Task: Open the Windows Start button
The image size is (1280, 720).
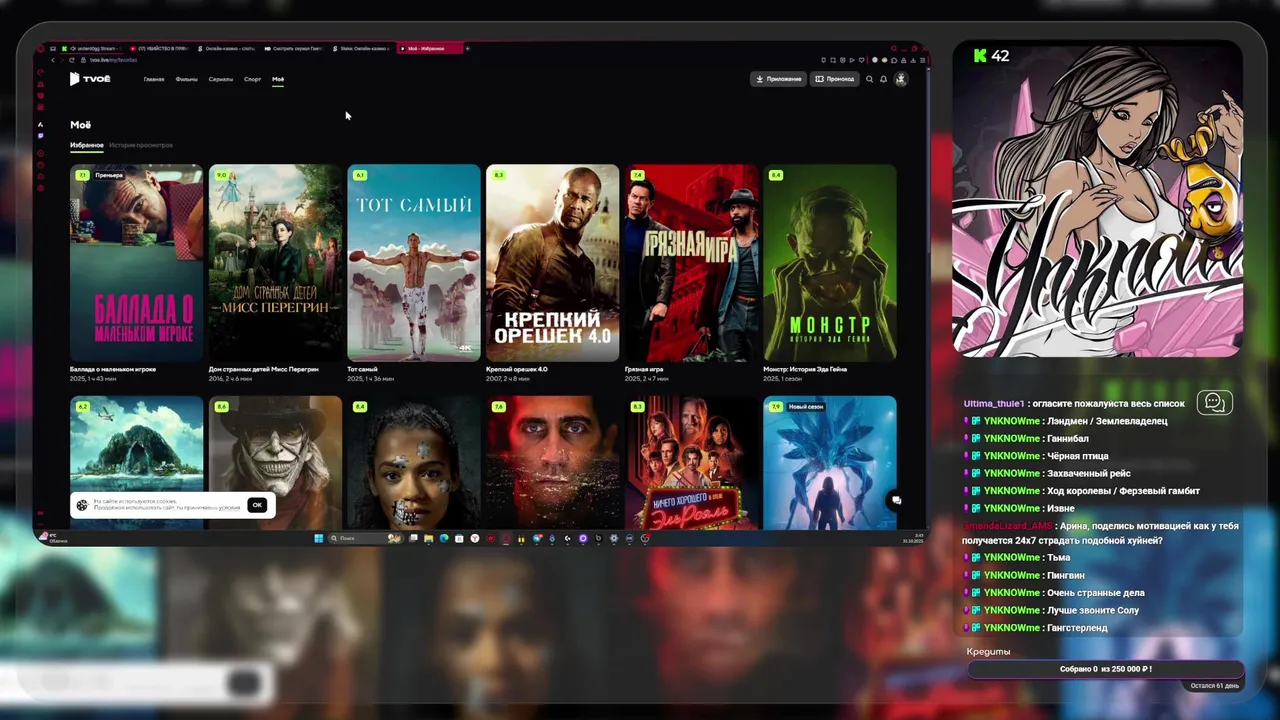Action: pos(319,538)
